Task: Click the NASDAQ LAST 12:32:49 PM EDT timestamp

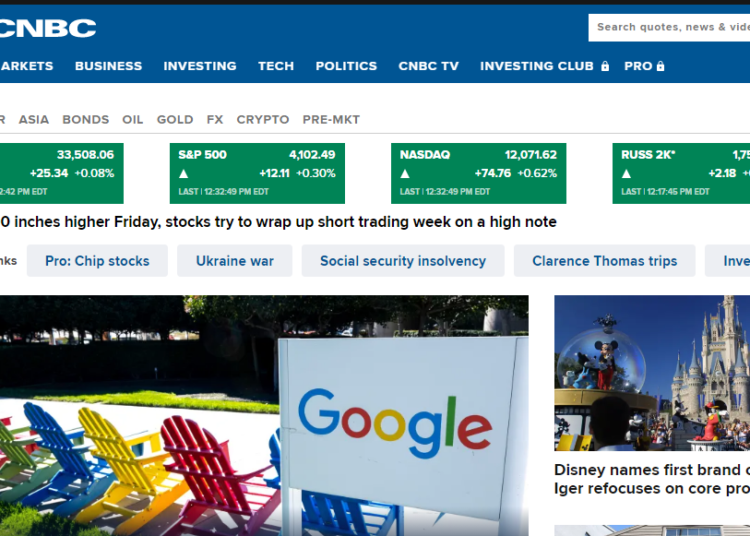Action: pos(445,192)
